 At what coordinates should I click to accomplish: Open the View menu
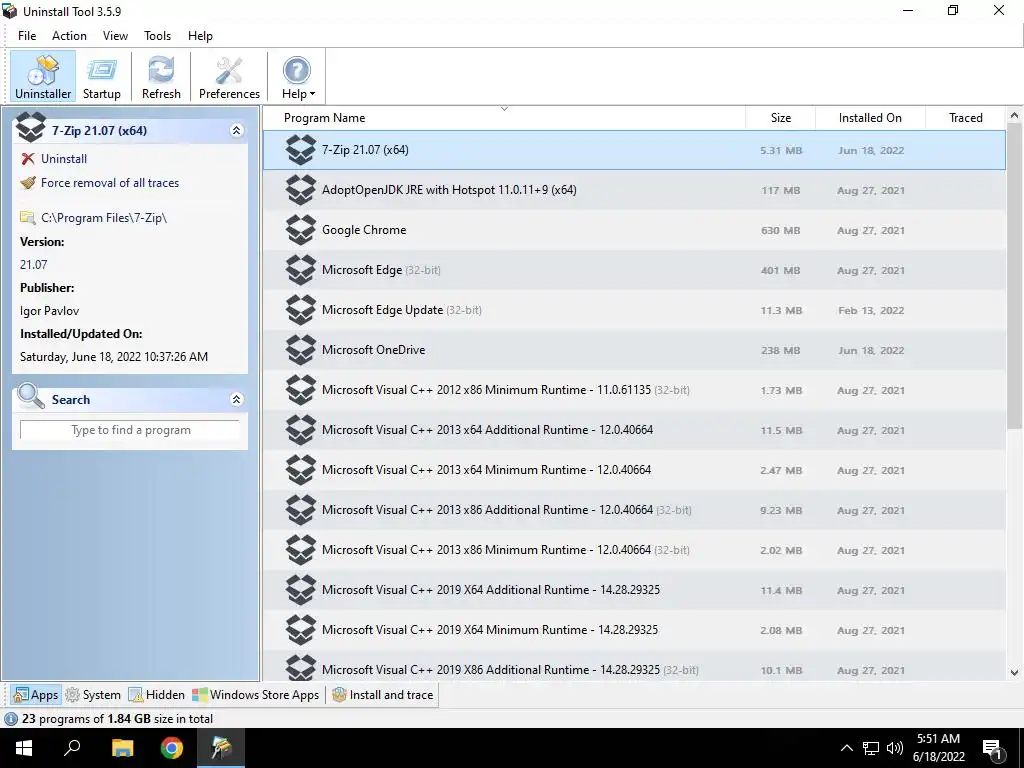tap(115, 36)
